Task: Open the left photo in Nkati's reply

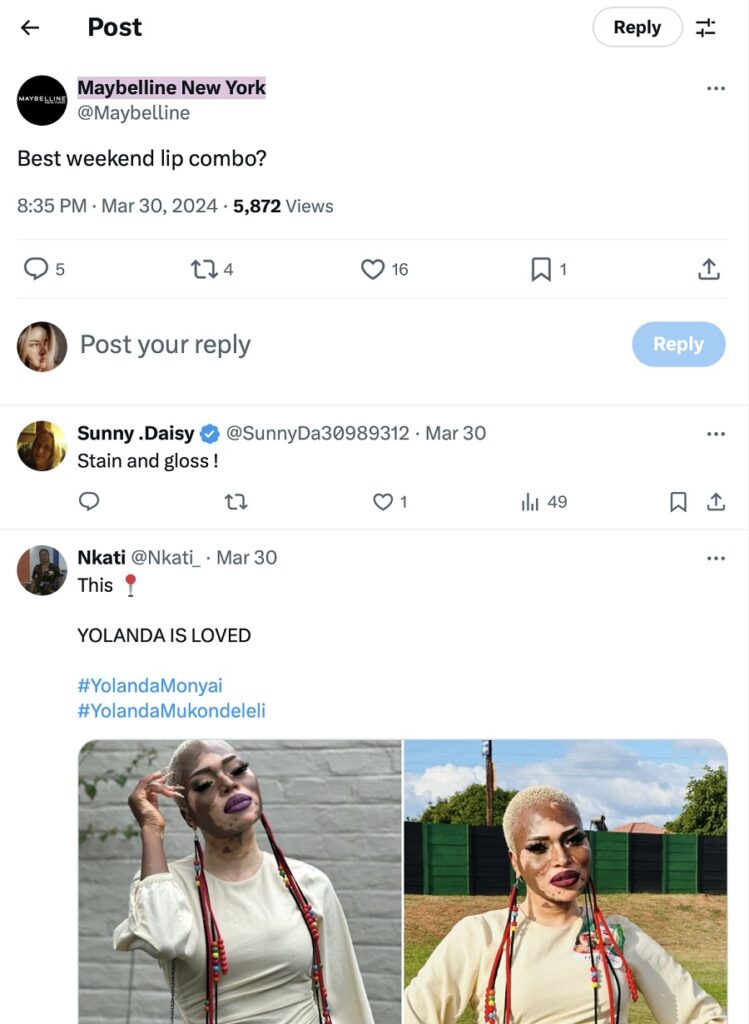Action: [240, 880]
